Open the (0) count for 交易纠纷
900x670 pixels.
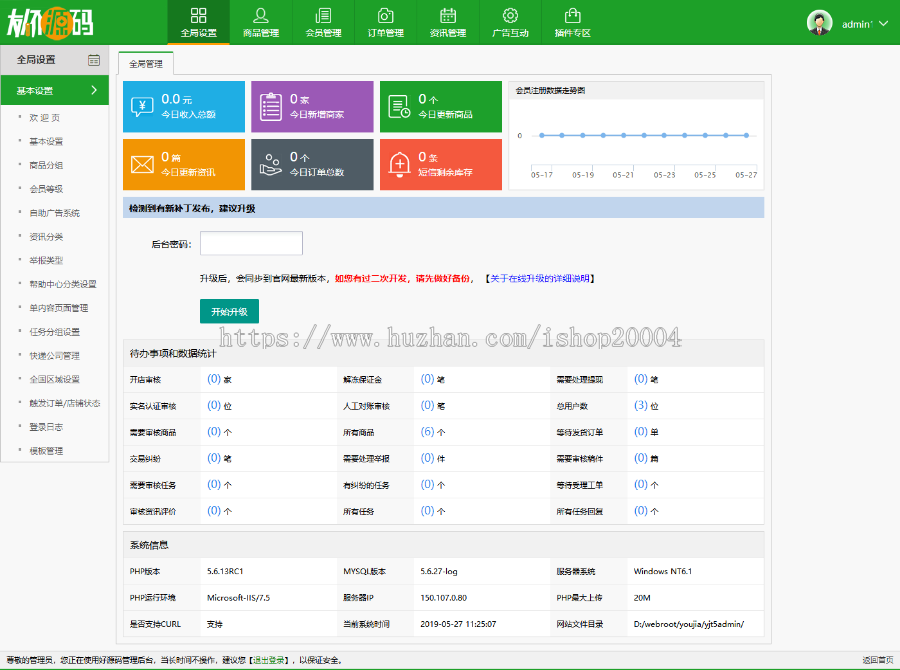tap(214, 458)
